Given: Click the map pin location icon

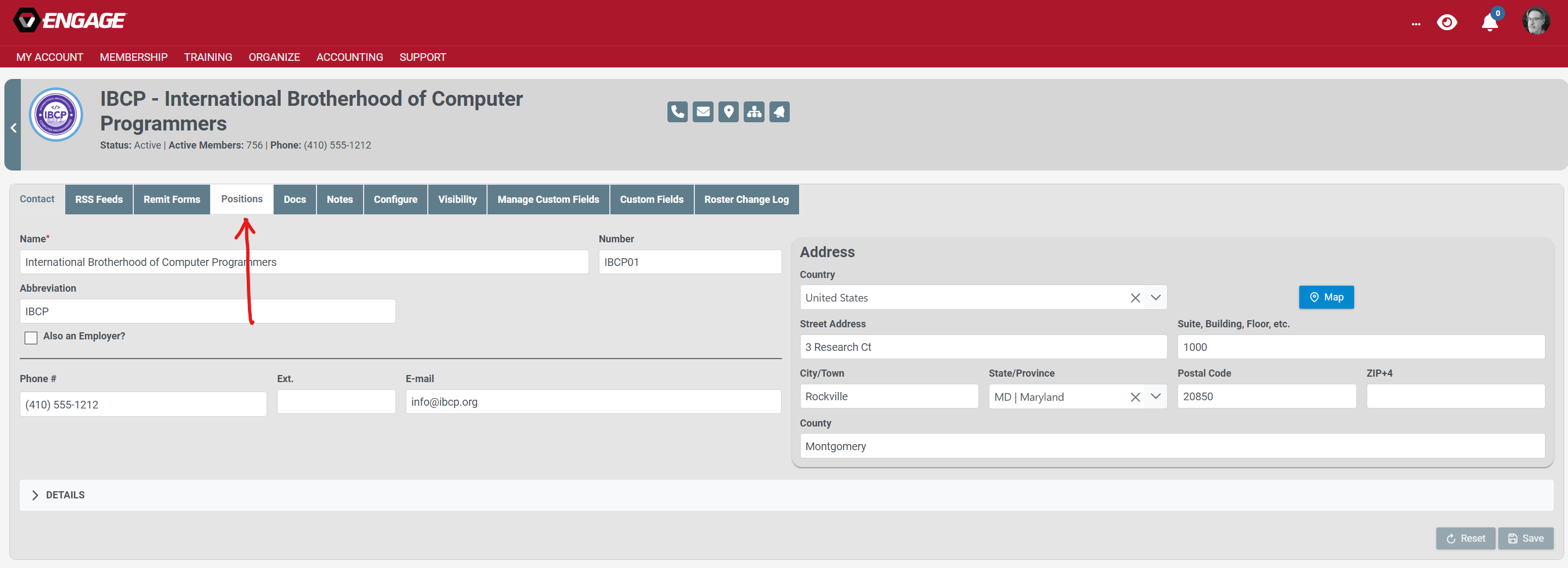Looking at the screenshot, I should click(728, 112).
